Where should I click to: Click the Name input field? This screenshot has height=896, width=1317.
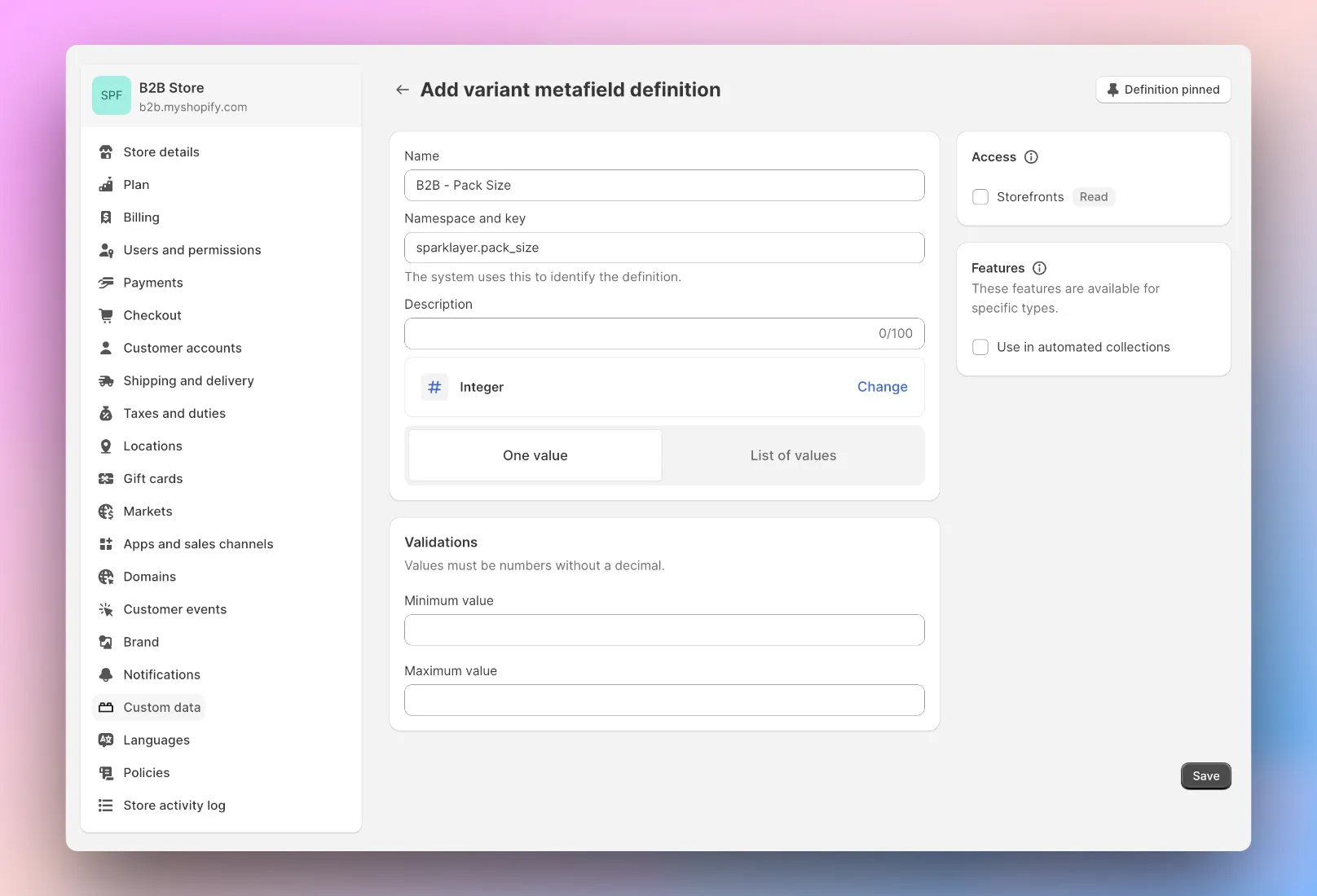pos(664,185)
